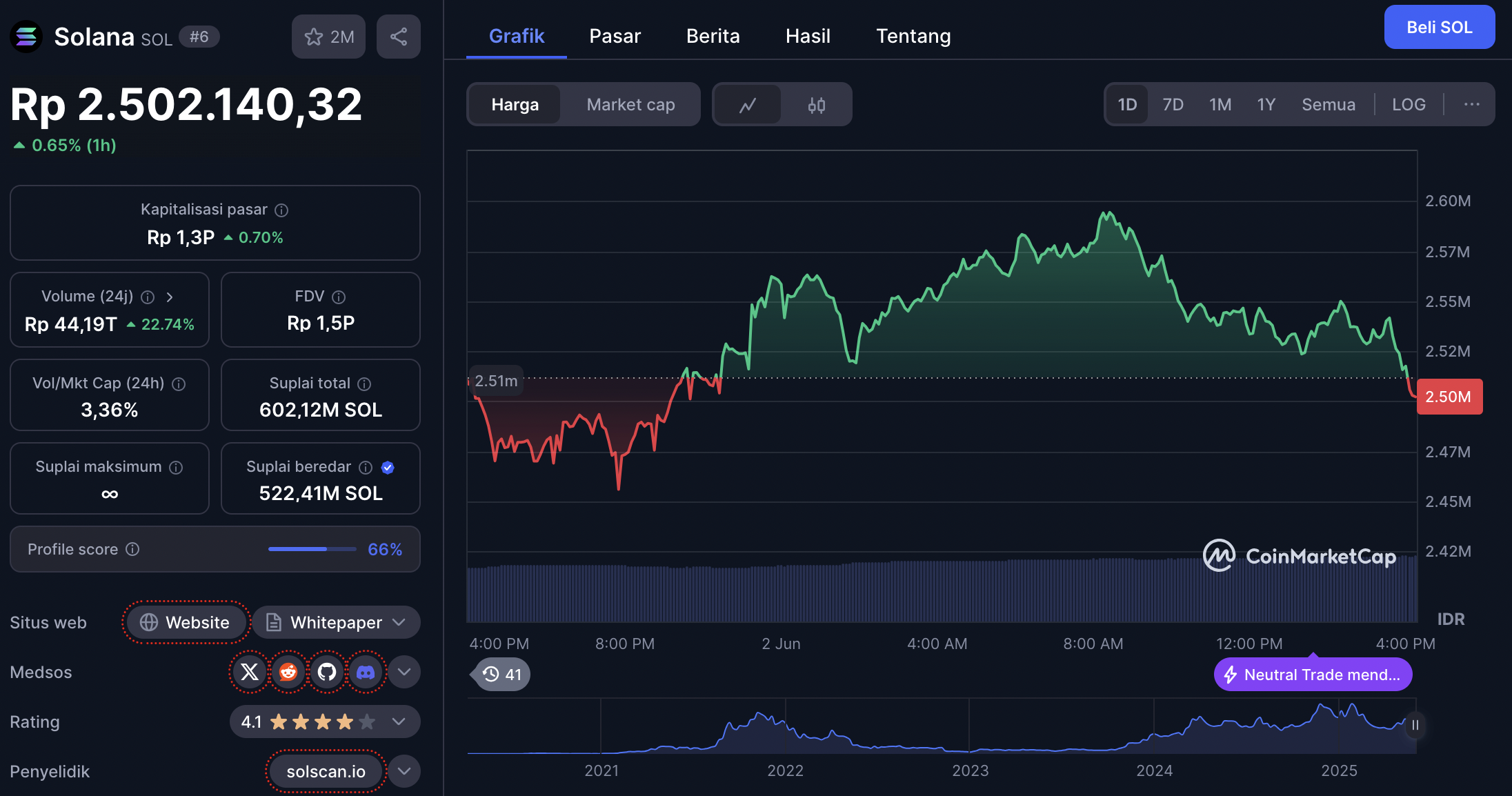Toggle LOG scale on chart

coord(1409,104)
